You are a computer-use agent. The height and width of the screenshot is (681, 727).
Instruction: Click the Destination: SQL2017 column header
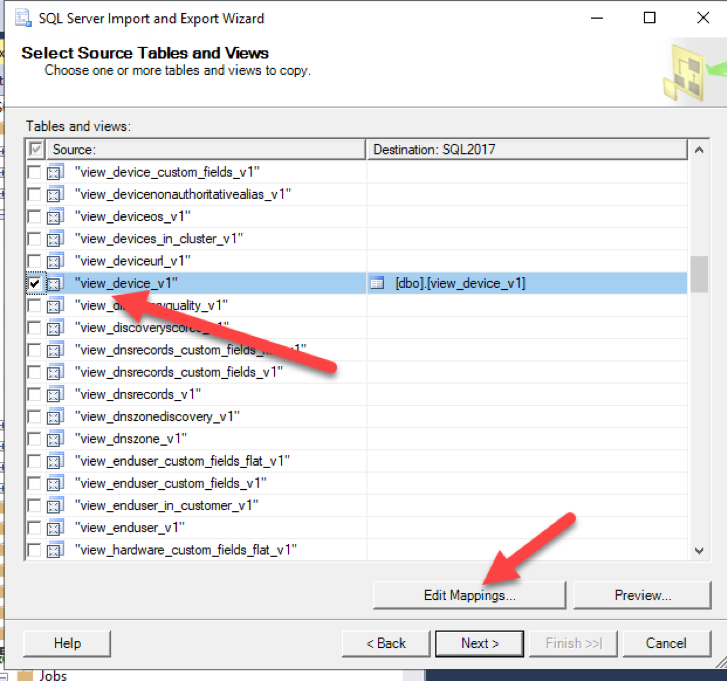[x=525, y=149]
